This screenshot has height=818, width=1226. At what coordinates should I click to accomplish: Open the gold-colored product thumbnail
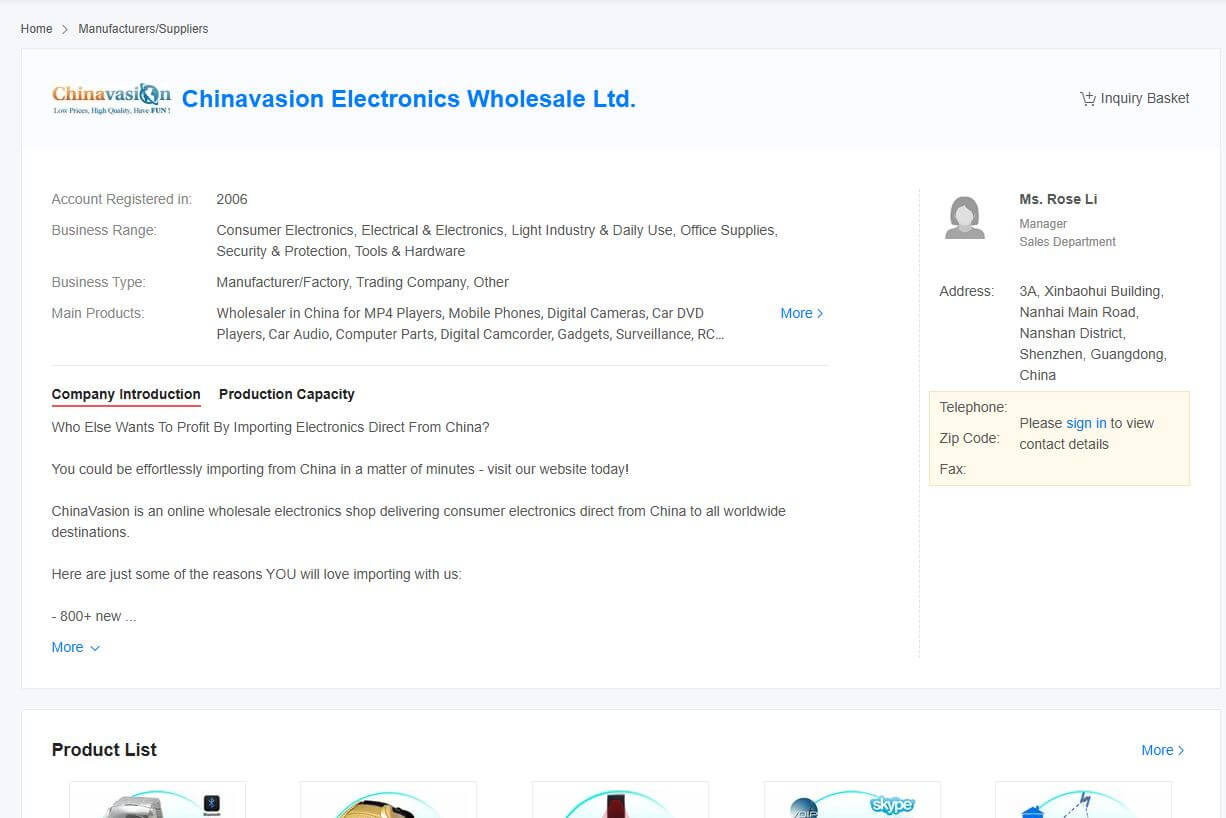coord(388,802)
